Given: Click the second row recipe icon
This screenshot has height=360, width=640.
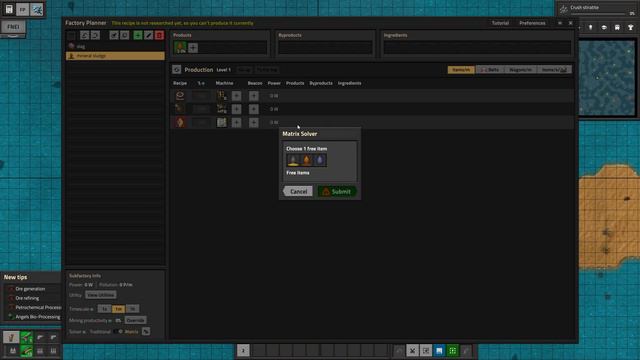Looking at the screenshot, I should [x=180, y=109].
